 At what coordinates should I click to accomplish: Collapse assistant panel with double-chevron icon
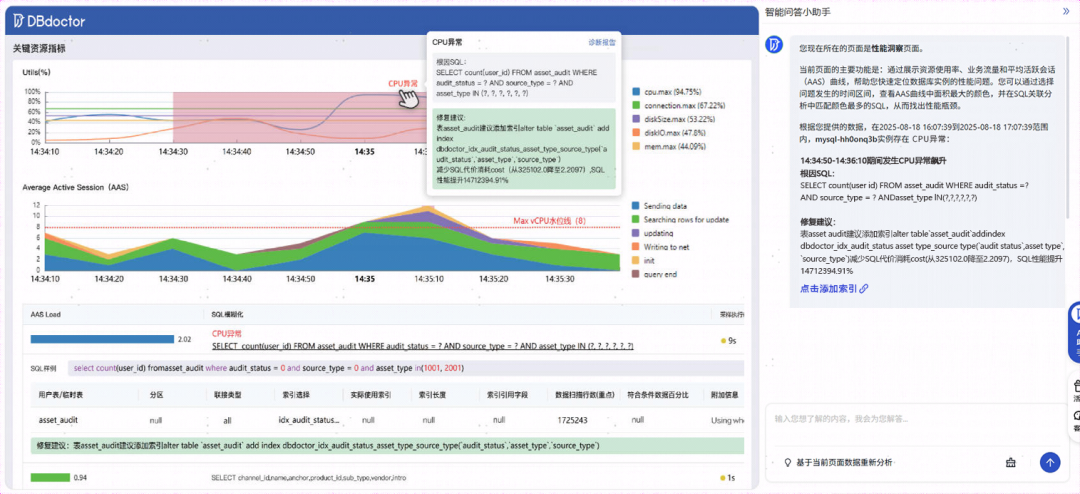click(x=1066, y=12)
